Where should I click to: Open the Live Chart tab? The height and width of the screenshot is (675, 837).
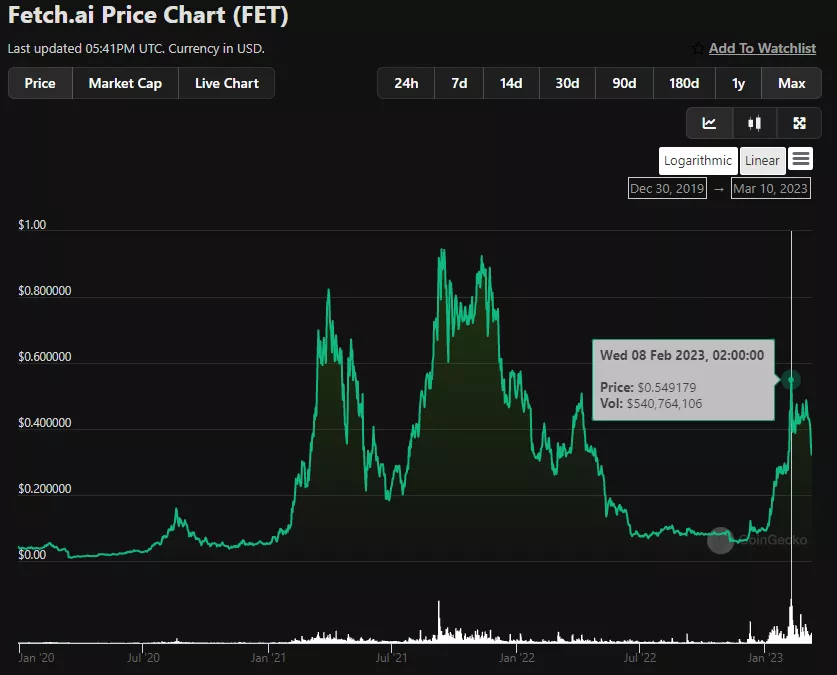tap(227, 83)
